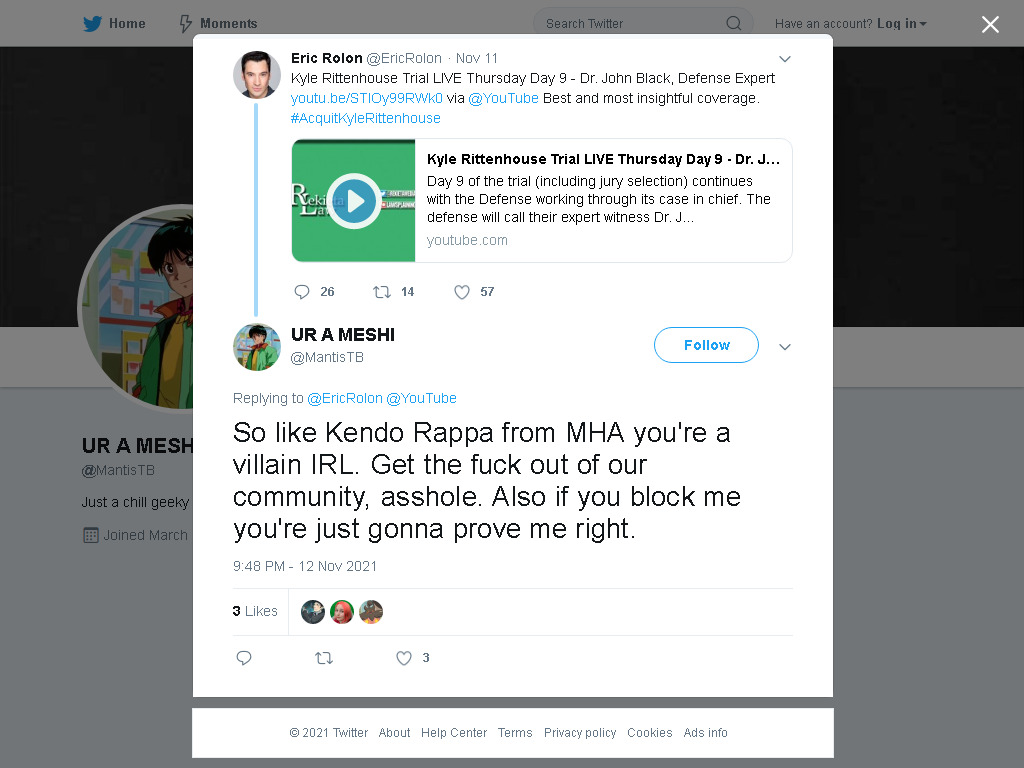Click the reply icon under the MantisTB tweet
Screen dimensions: 1024x768
tap(244, 658)
